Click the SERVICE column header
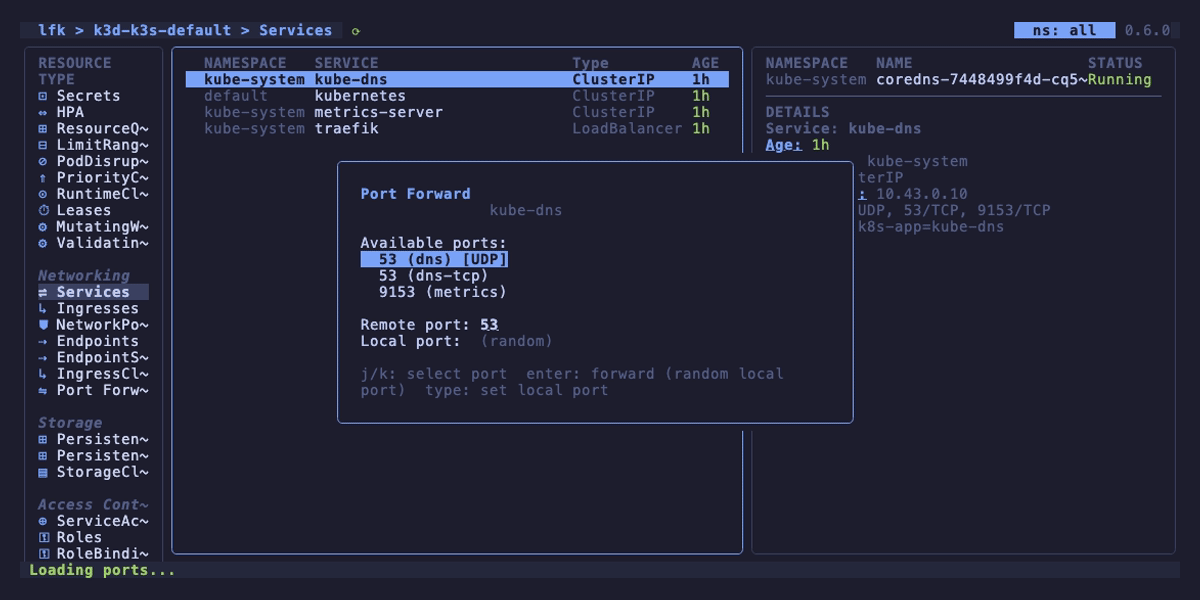 click(x=347, y=63)
